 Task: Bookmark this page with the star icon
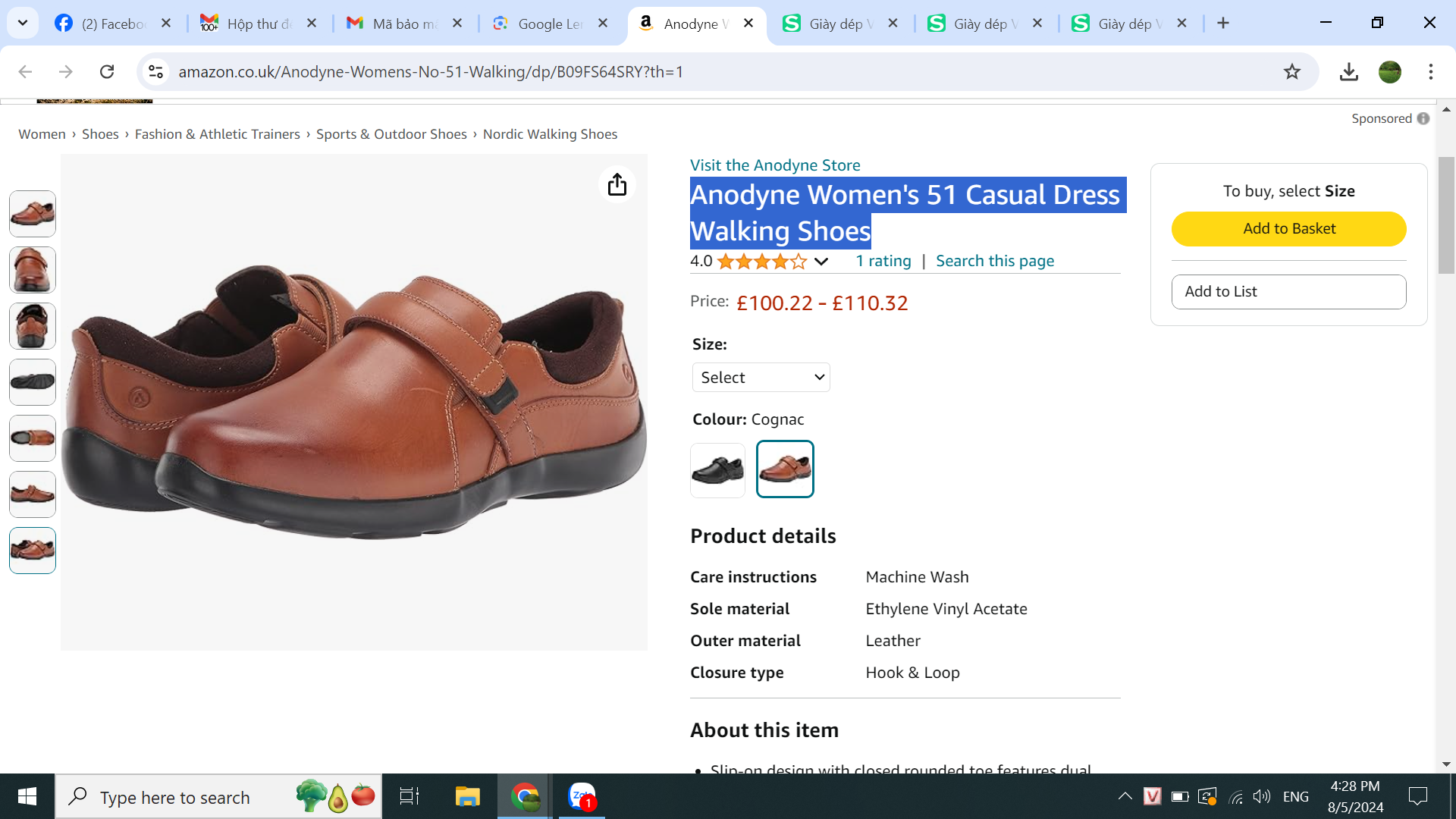click(1291, 72)
